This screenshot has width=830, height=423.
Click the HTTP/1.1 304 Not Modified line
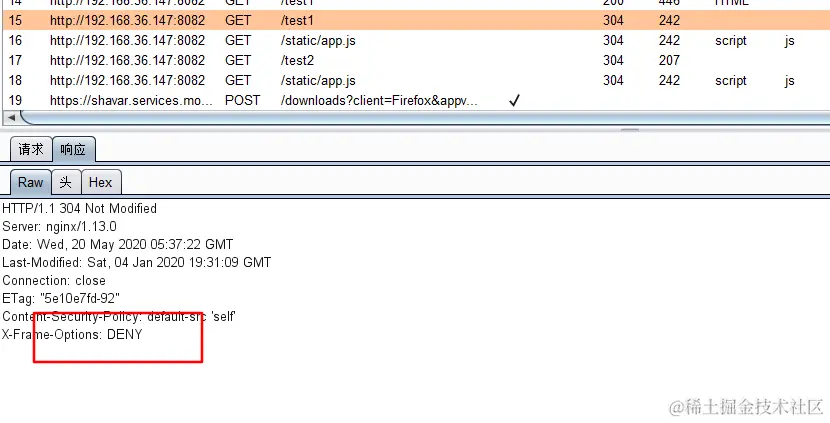click(79, 209)
